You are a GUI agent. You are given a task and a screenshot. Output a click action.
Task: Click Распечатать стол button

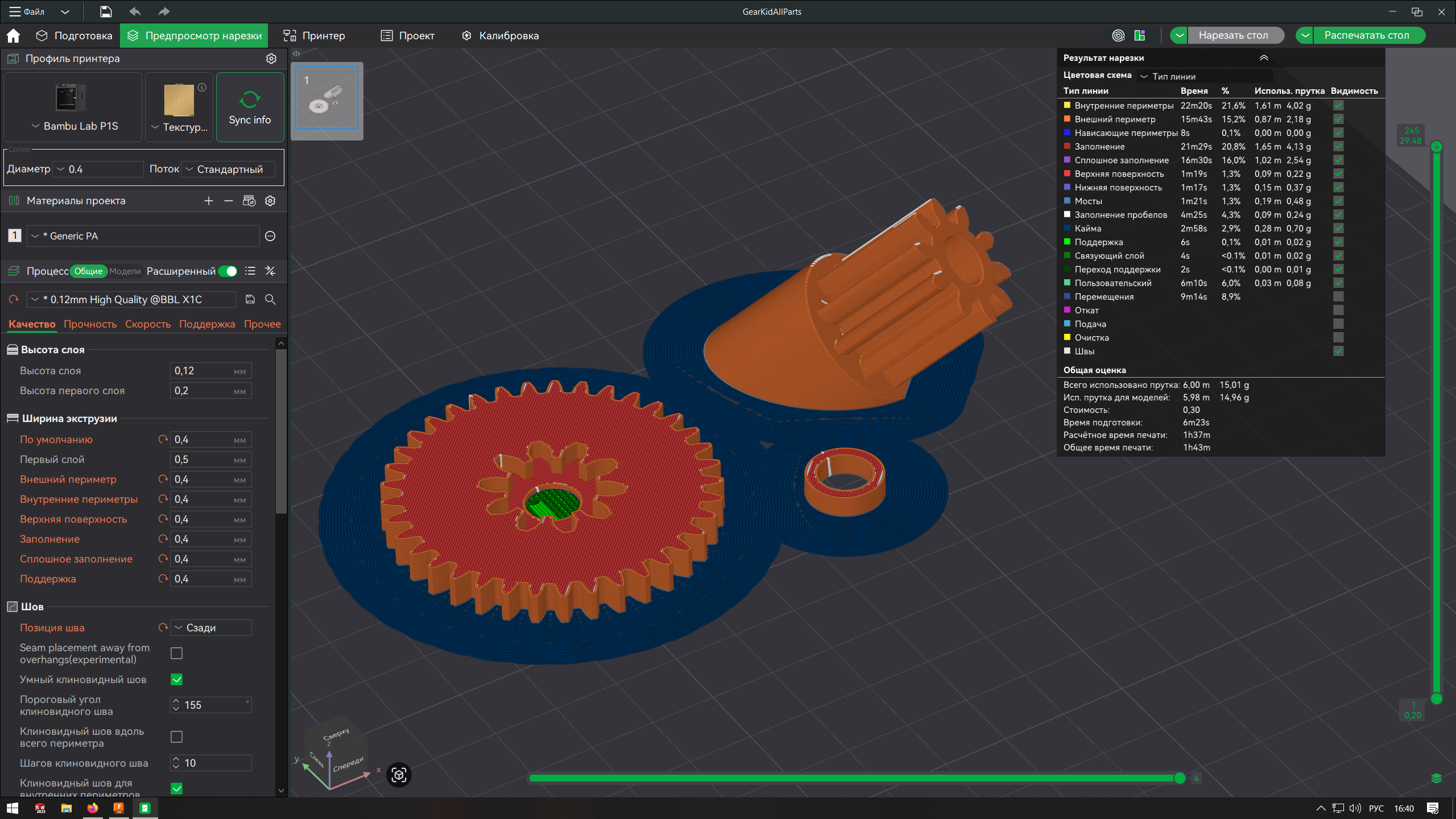point(1367,35)
